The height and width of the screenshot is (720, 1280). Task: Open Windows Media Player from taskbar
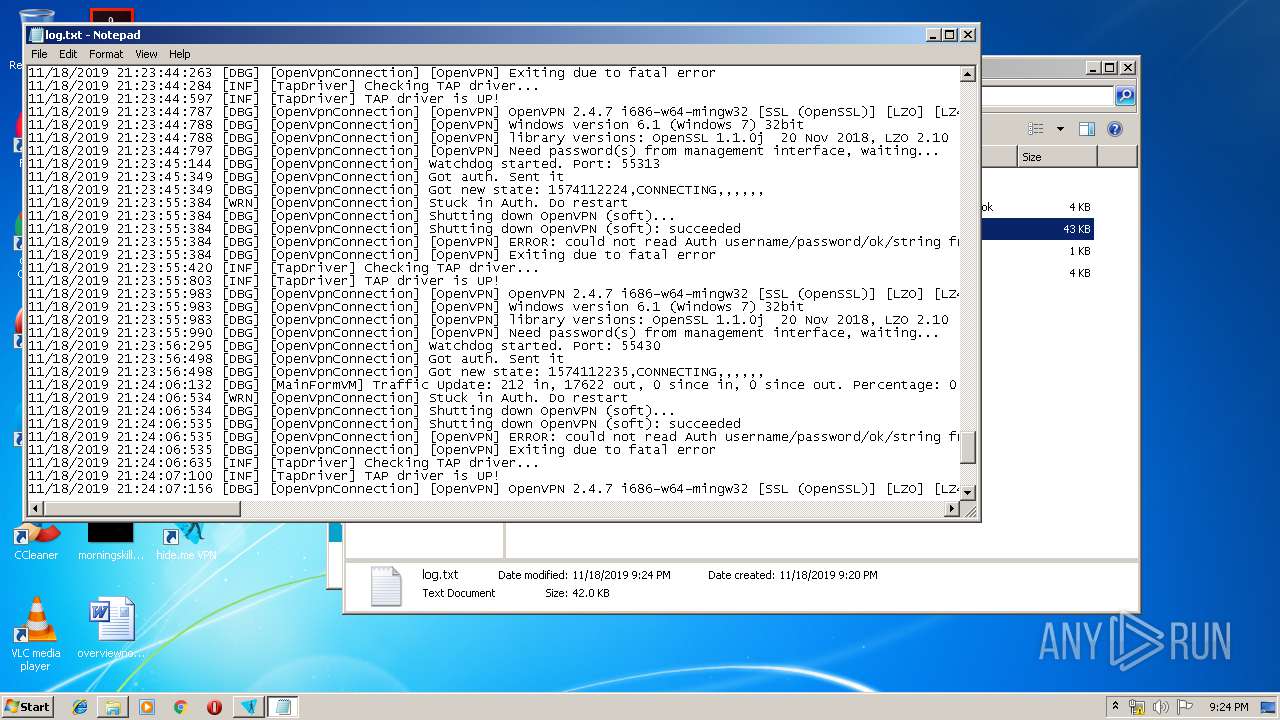(x=147, y=707)
